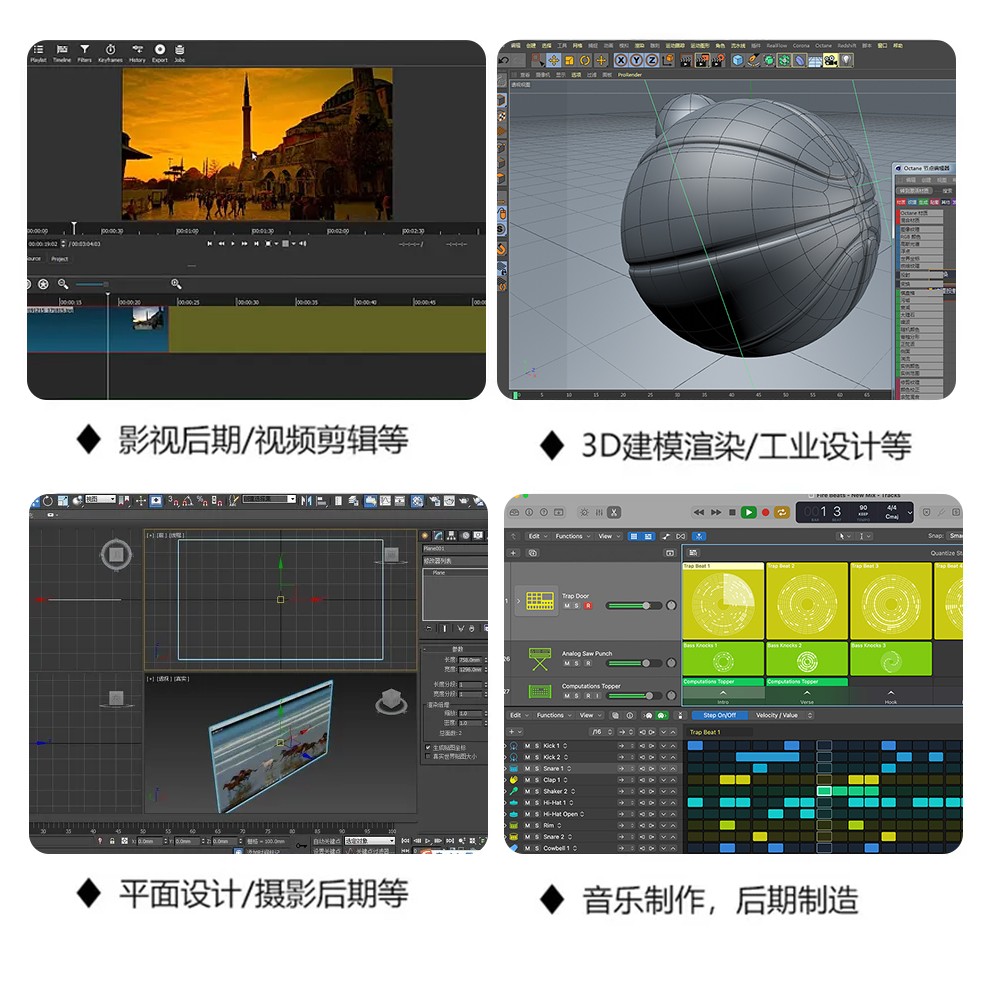Open the Hierarchy panel icon in 3ds Max
The width and height of the screenshot is (990, 982).
(x=451, y=536)
